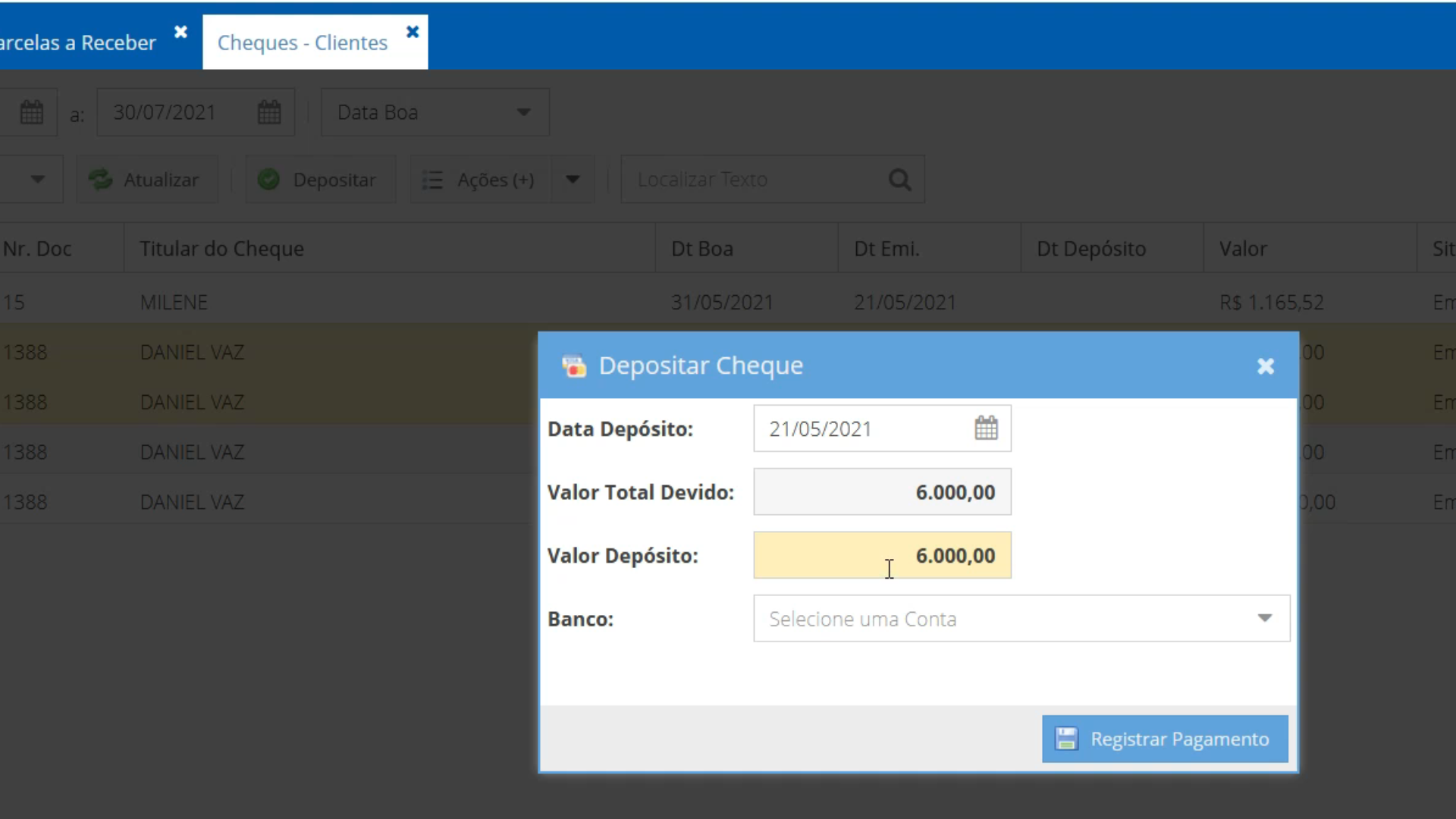Click the green check Depositar icon
1456x819 pixels.
click(268, 180)
